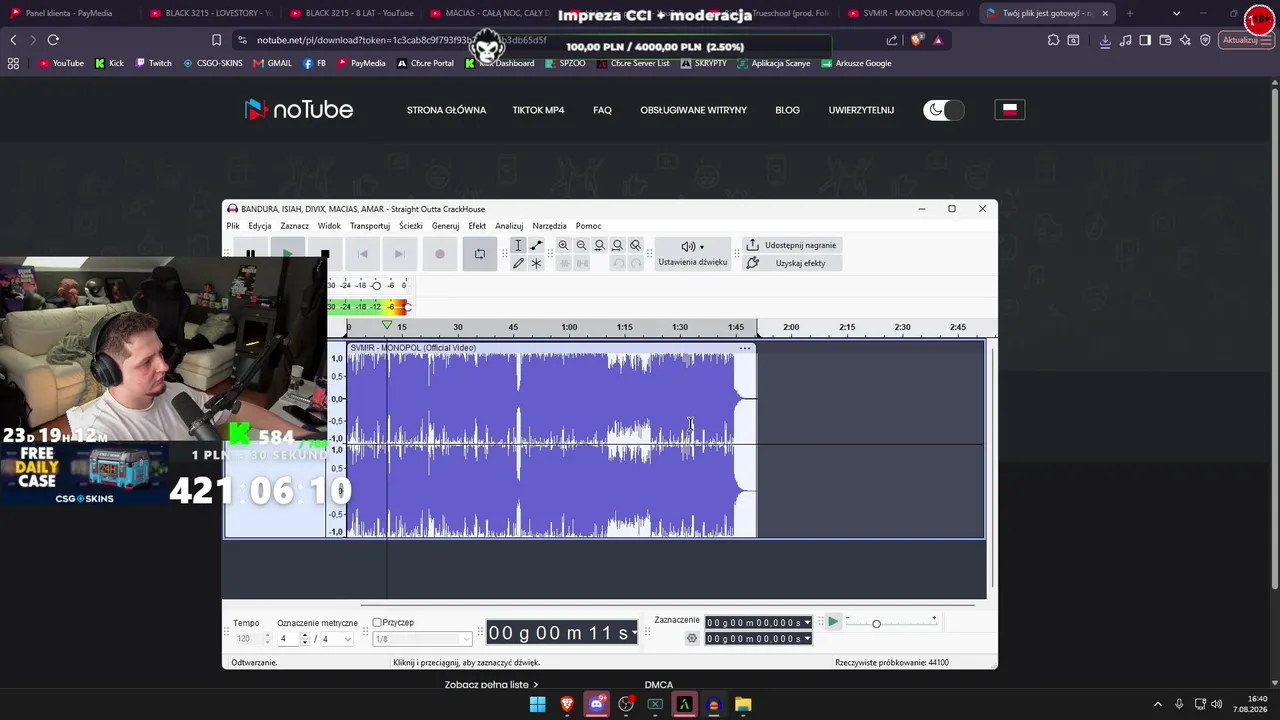Adjust the recording level slider knob
This screenshot has height=720, width=1280.
click(x=376, y=286)
